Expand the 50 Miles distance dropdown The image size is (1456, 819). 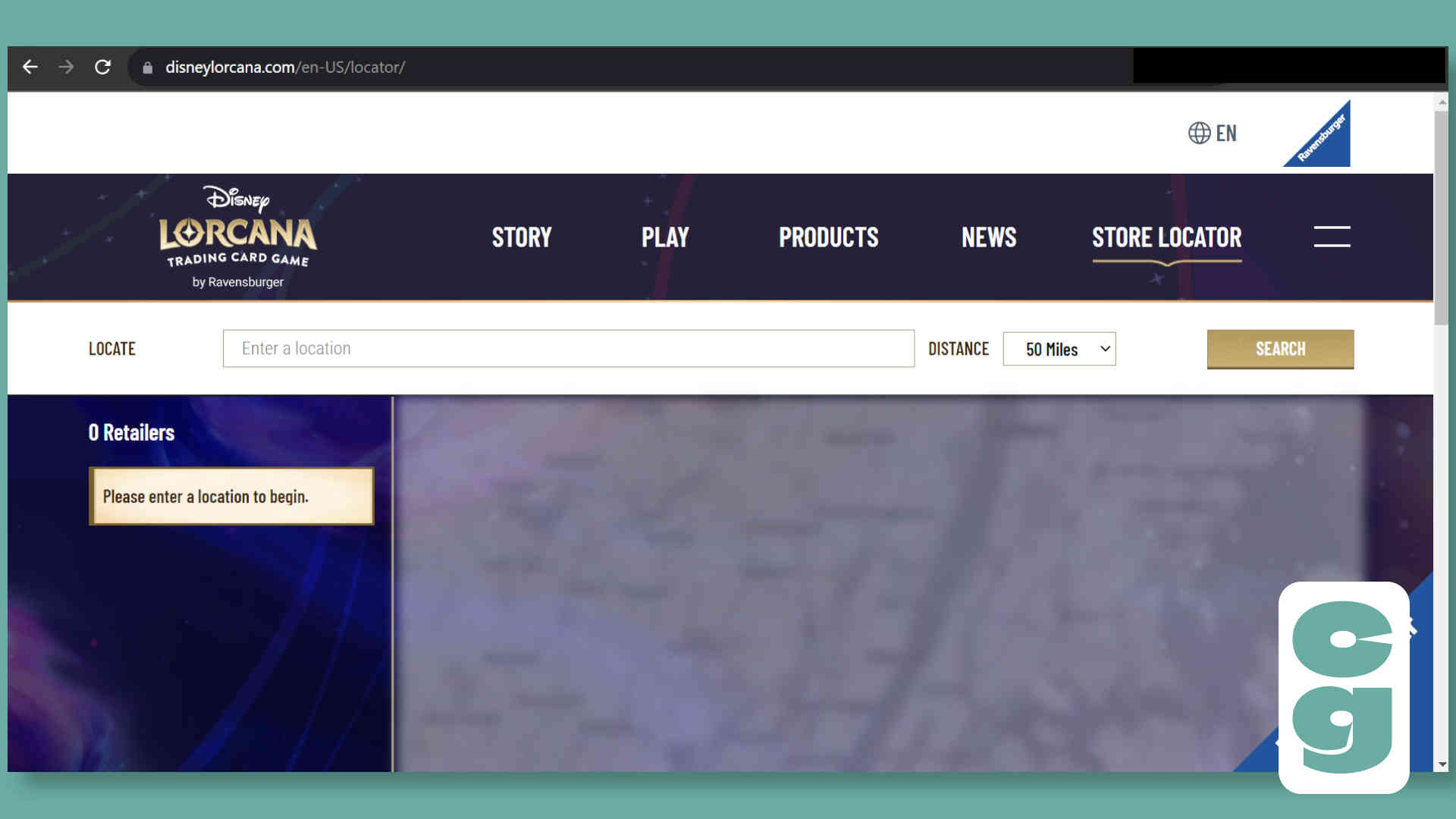pyautogui.click(x=1059, y=349)
